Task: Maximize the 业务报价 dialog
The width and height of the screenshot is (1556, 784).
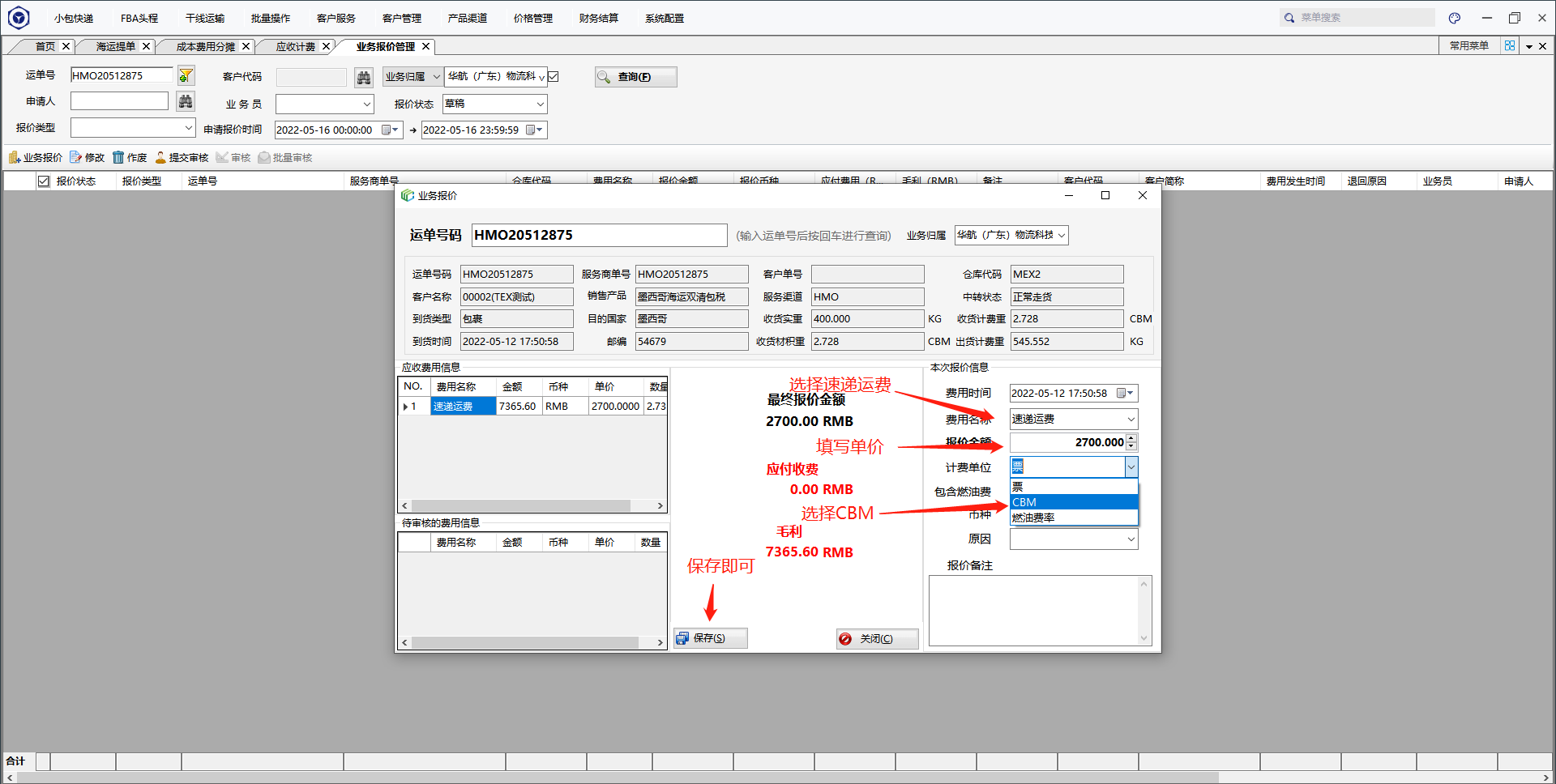Action: 1105,195
